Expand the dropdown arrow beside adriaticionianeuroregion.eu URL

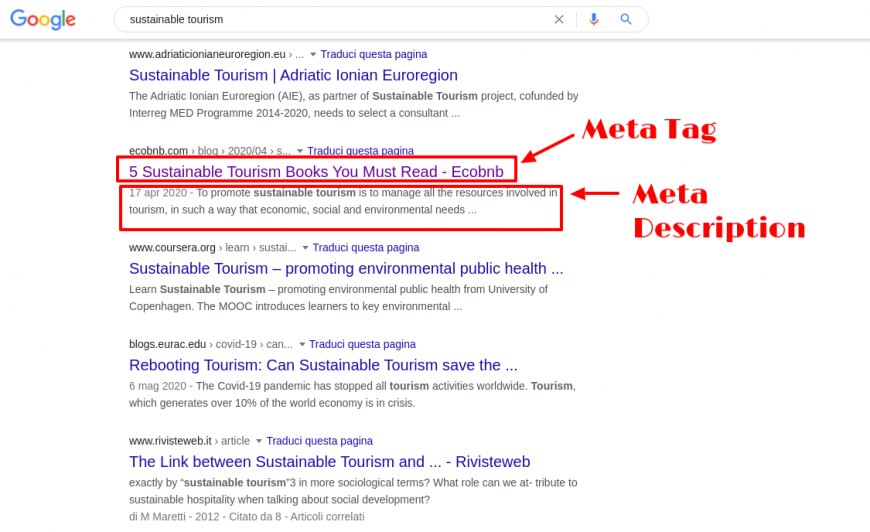point(313,54)
